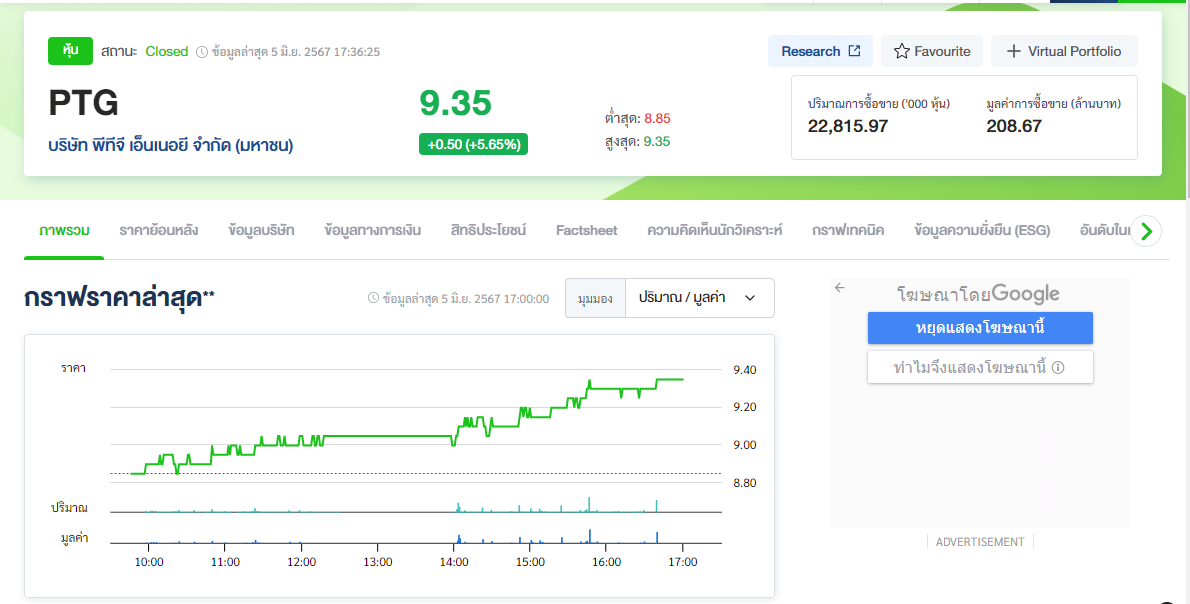1190x604 pixels.
Task: Click the last price 9.35 in large green
Action: 455,103
